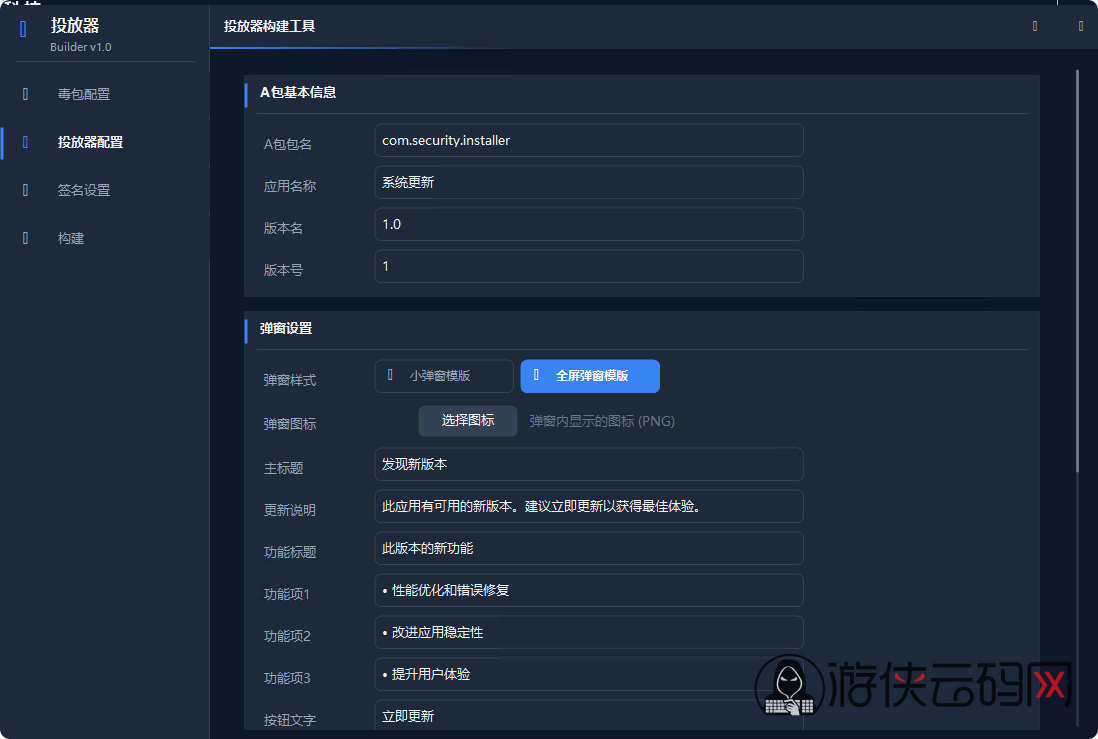Click the icon next to 构建
1098x739 pixels.
(x=26, y=238)
